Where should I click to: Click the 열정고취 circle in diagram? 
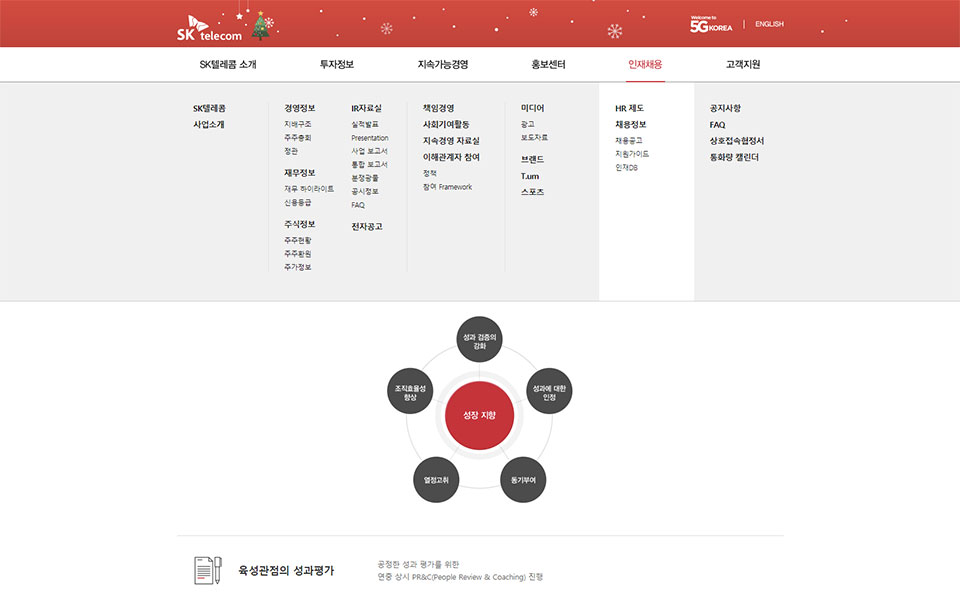pyautogui.click(x=436, y=480)
